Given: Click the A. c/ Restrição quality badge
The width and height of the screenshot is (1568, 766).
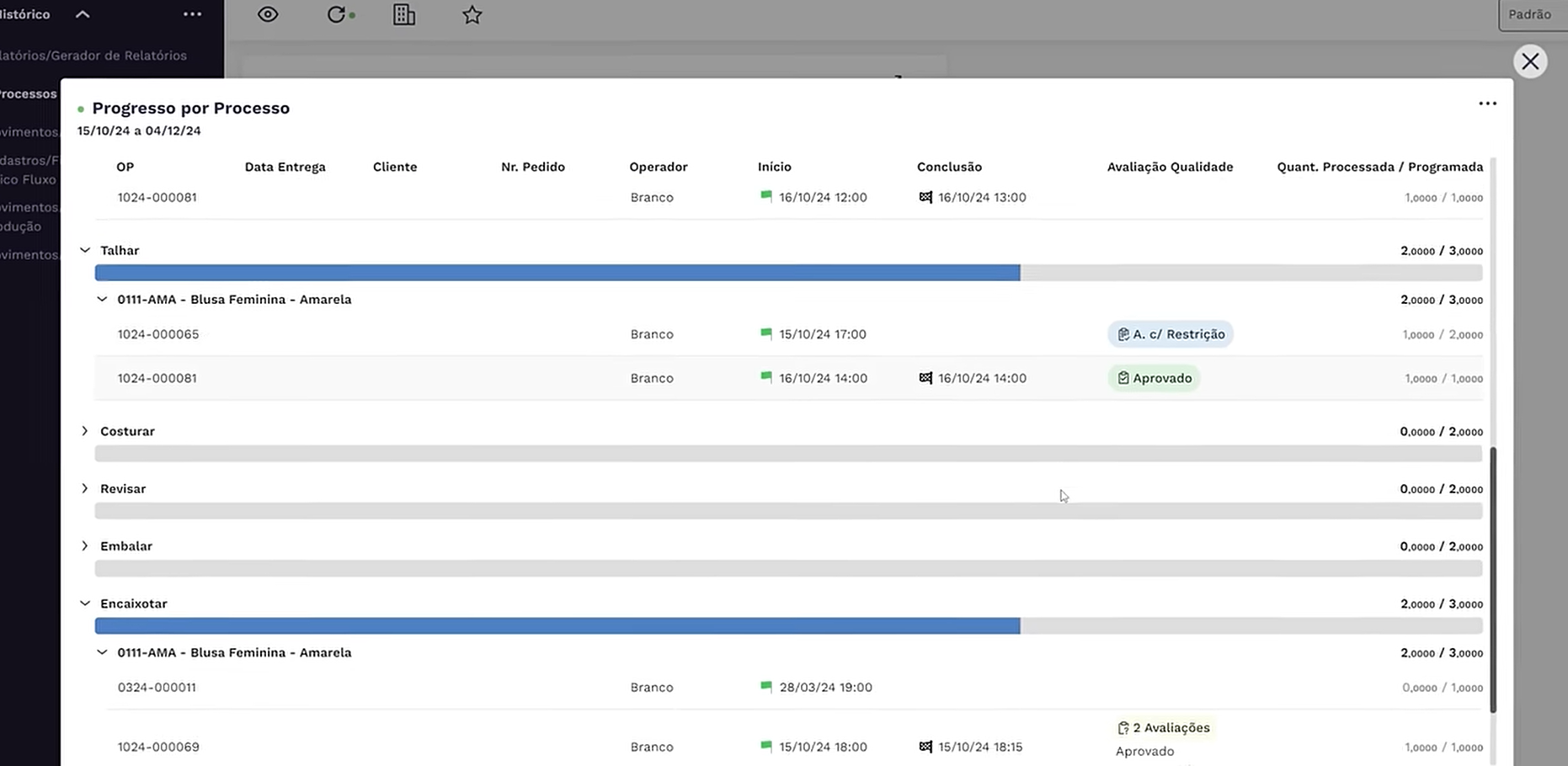Looking at the screenshot, I should [1170, 334].
